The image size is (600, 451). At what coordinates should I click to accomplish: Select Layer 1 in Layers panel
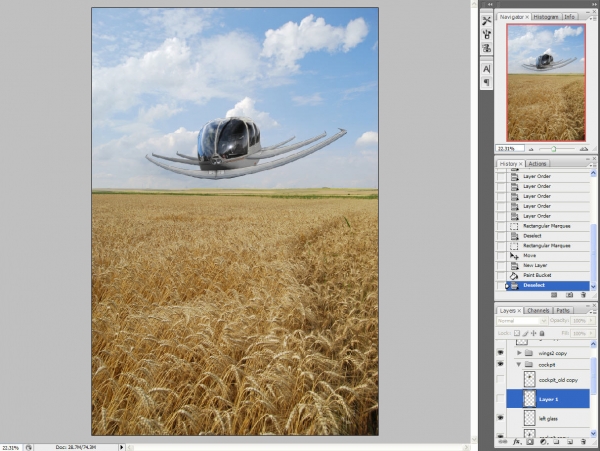548,399
